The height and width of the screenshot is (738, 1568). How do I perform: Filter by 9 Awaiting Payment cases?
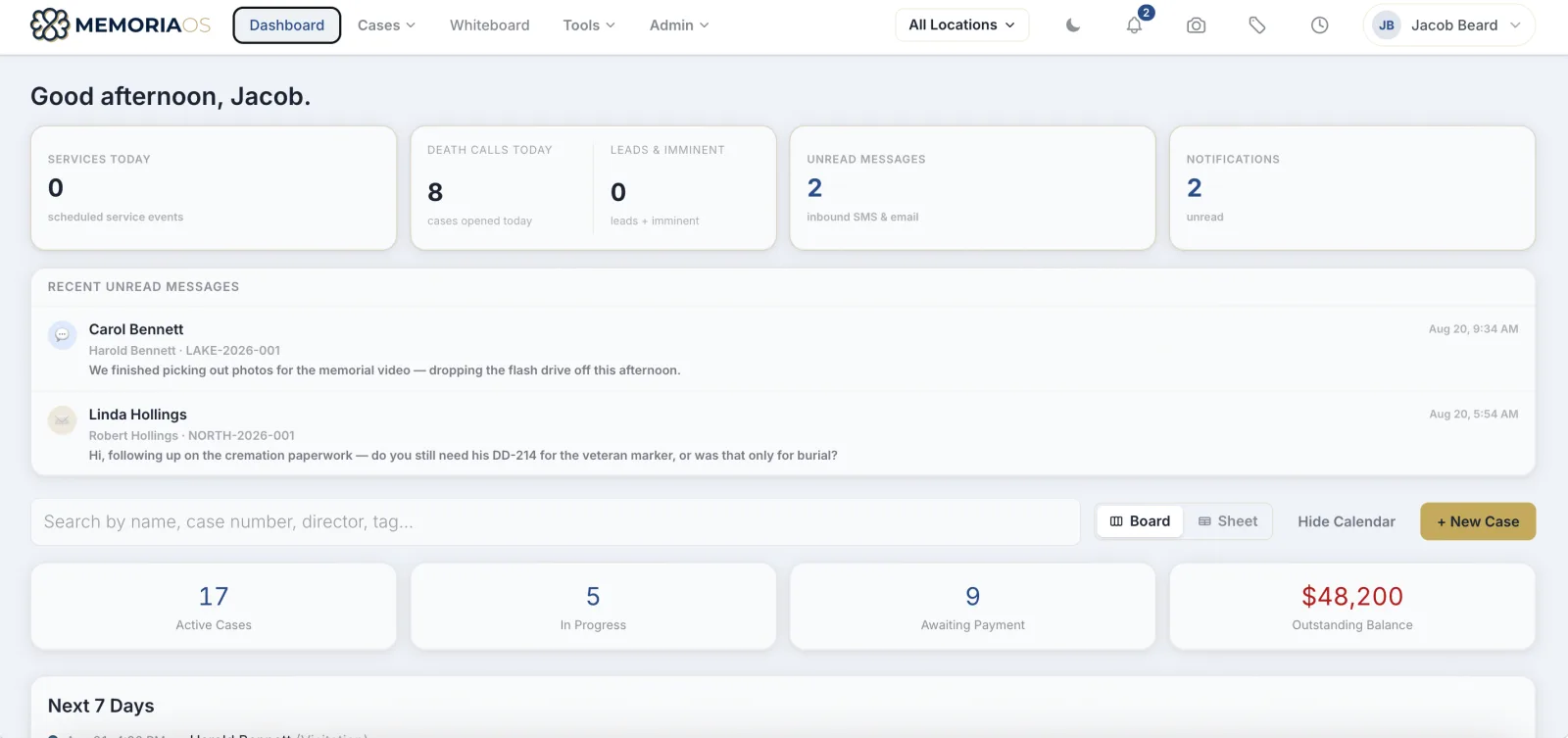973,607
